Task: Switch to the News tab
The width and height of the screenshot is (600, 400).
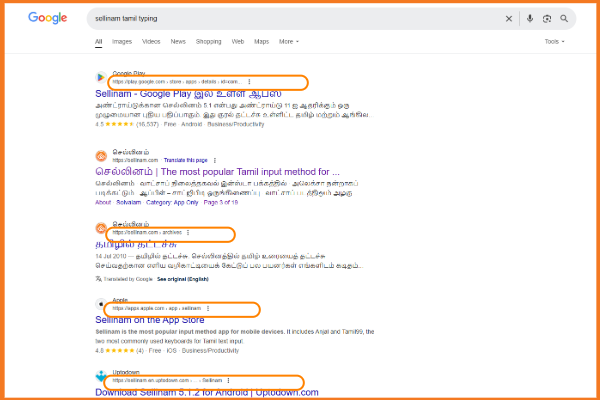Action: click(178, 41)
